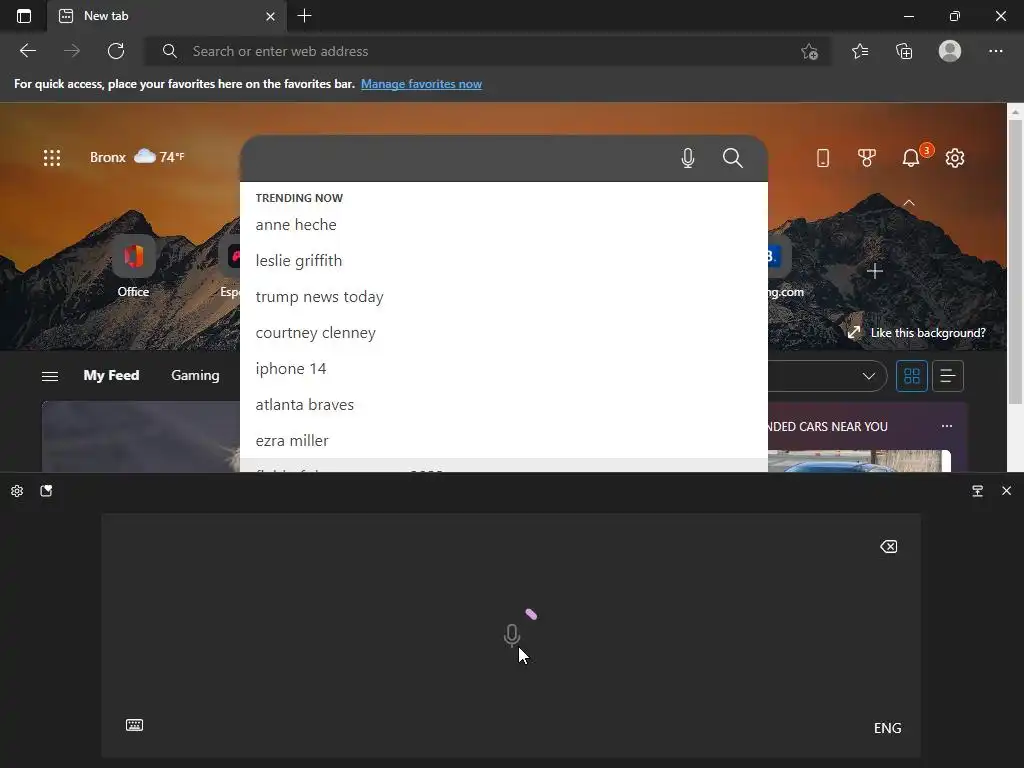1024x768 pixels.
Task: Select trending suggestion ezra miller
Action: pos(504,440)
